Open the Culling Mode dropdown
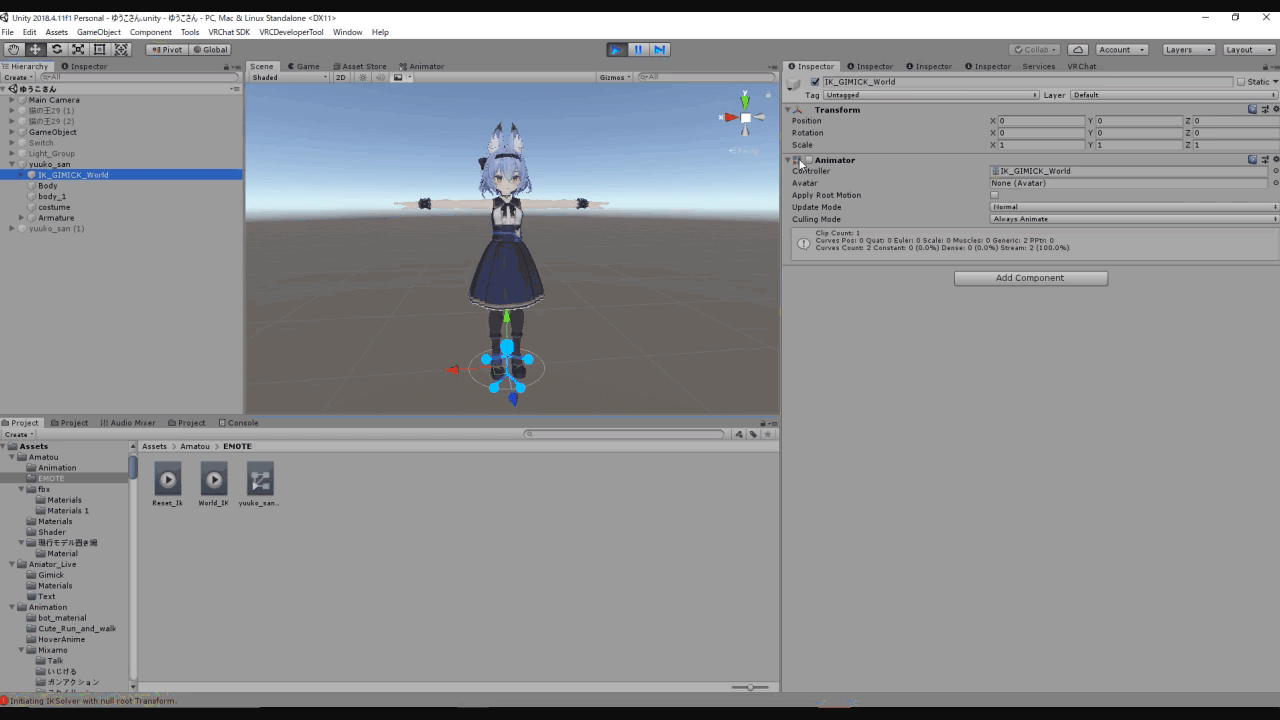Image resolution: width=1280 pixels, height=720 pixels. pyautogui.click(x=1131, y=219)
